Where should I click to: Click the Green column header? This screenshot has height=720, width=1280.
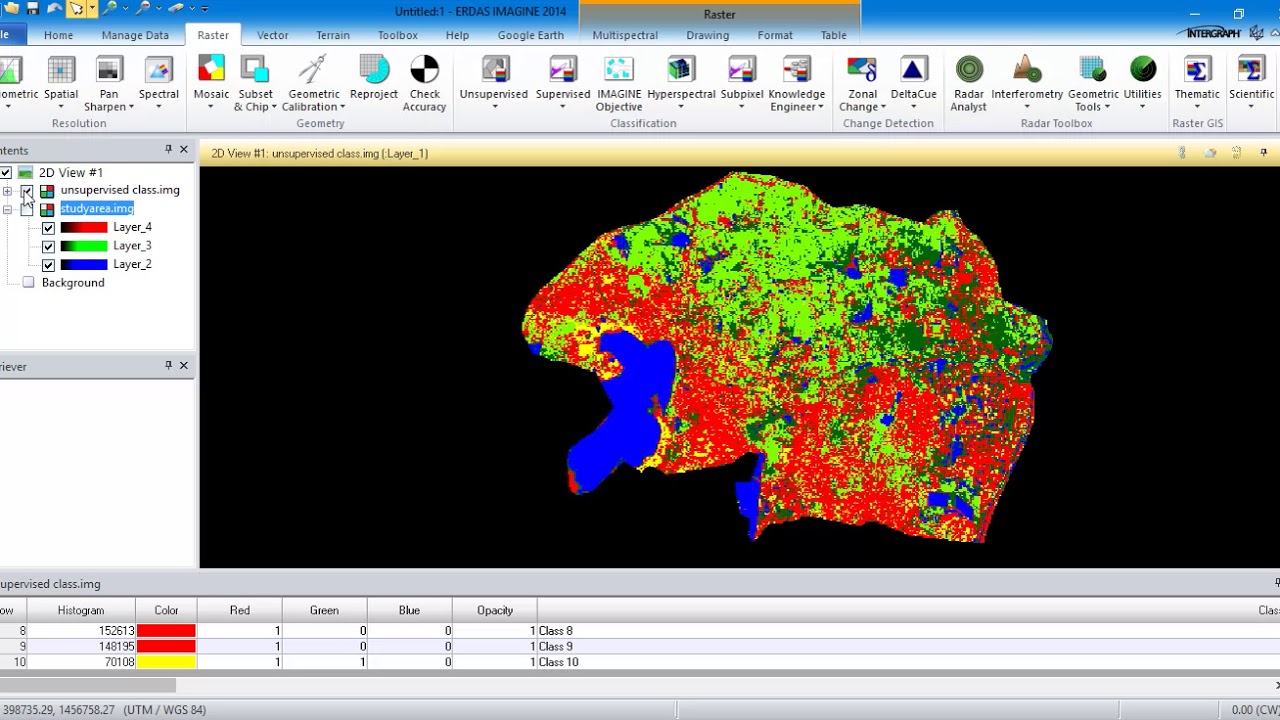tap(324, 610)
